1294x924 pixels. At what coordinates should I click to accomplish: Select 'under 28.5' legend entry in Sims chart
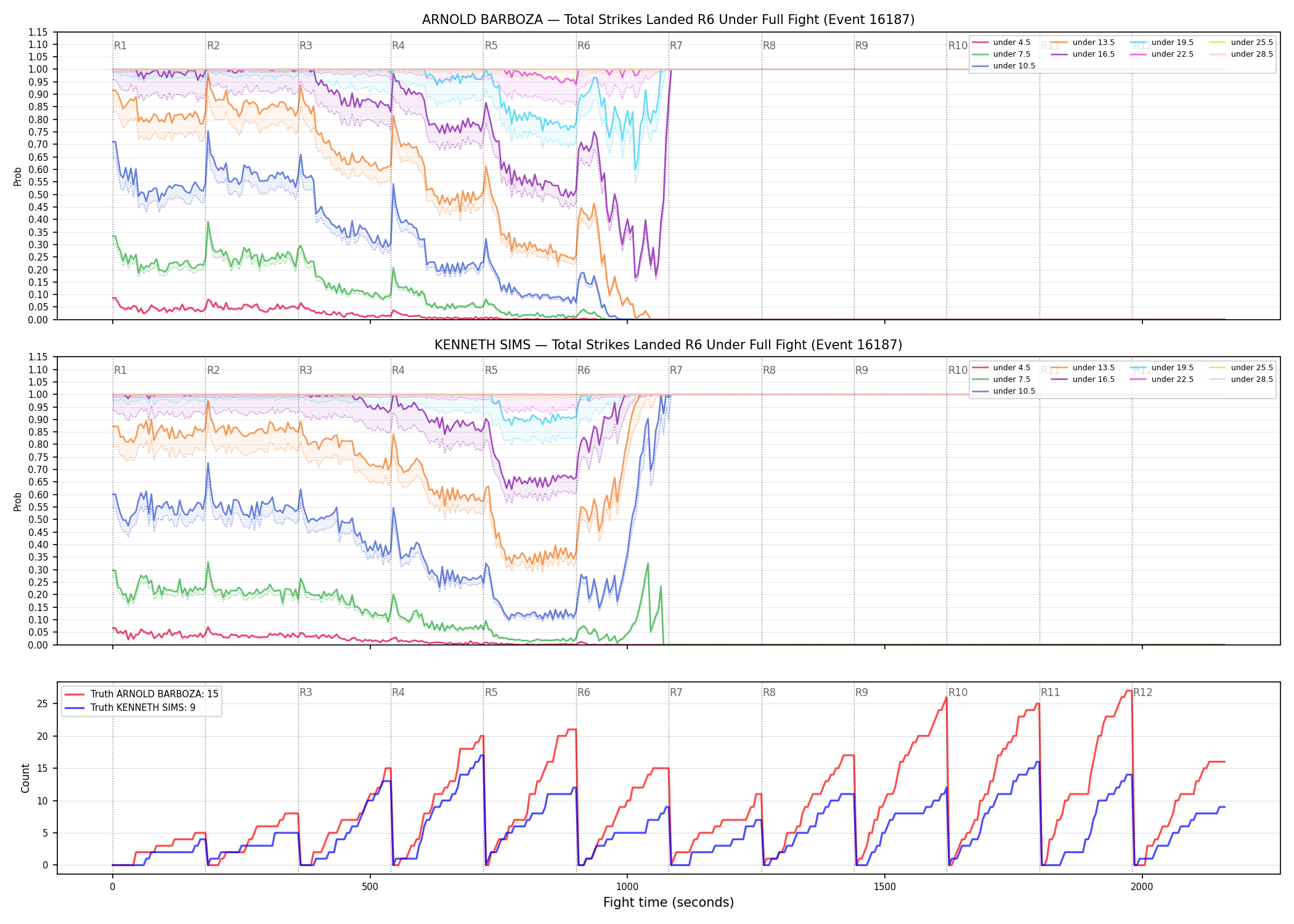(x=1242, y=379)
